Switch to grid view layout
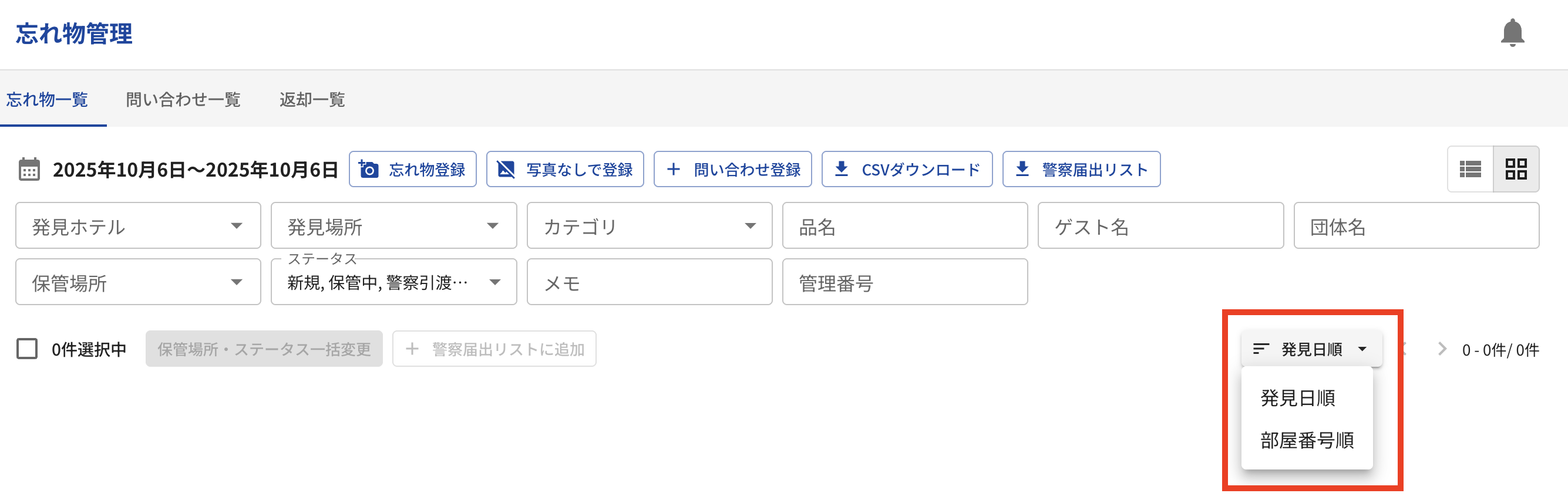 pos(1516,169)
